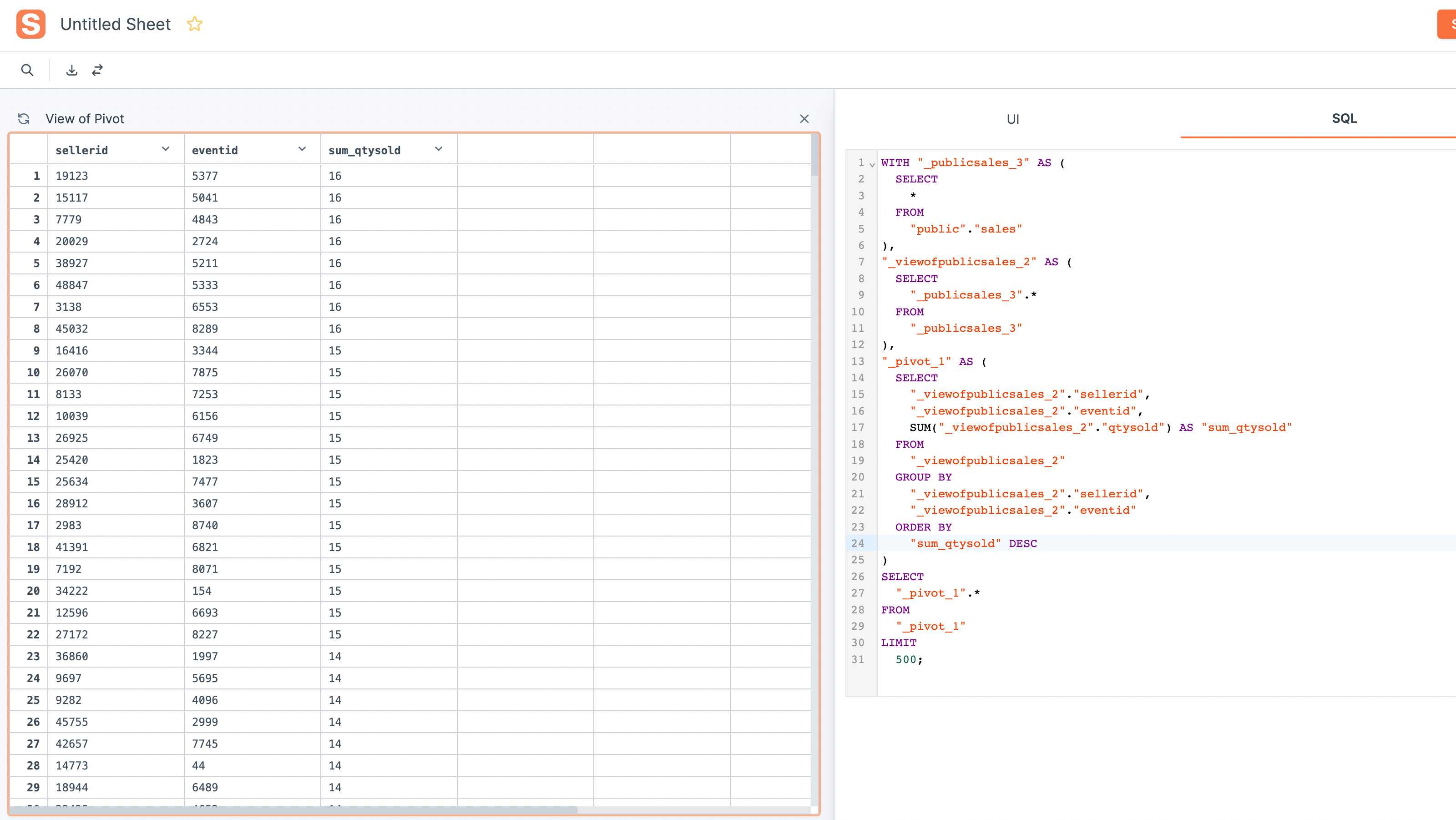This screenshot has height=820, width=1456.
Task: Close the View of Pivot panel
Action: pos(804,119)
